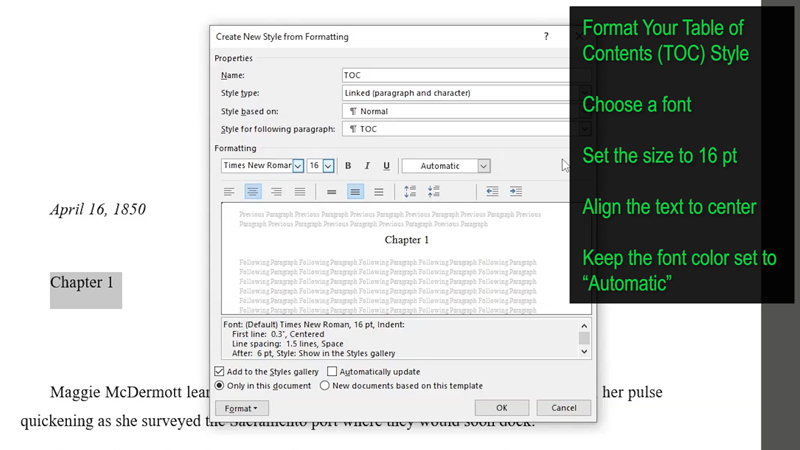
Task: Click the Increase Indent icon
Action: pyautogui.click(x=516, y=192)
